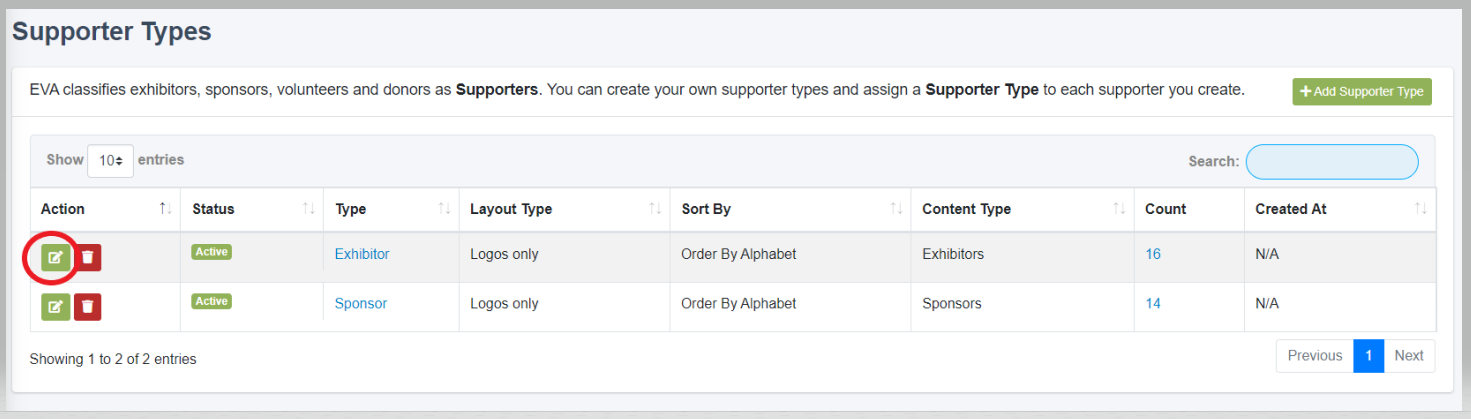The height and width of the screenshot is (419, 1471).
Task: Go to the Next page
Action: coord(1408,356)
